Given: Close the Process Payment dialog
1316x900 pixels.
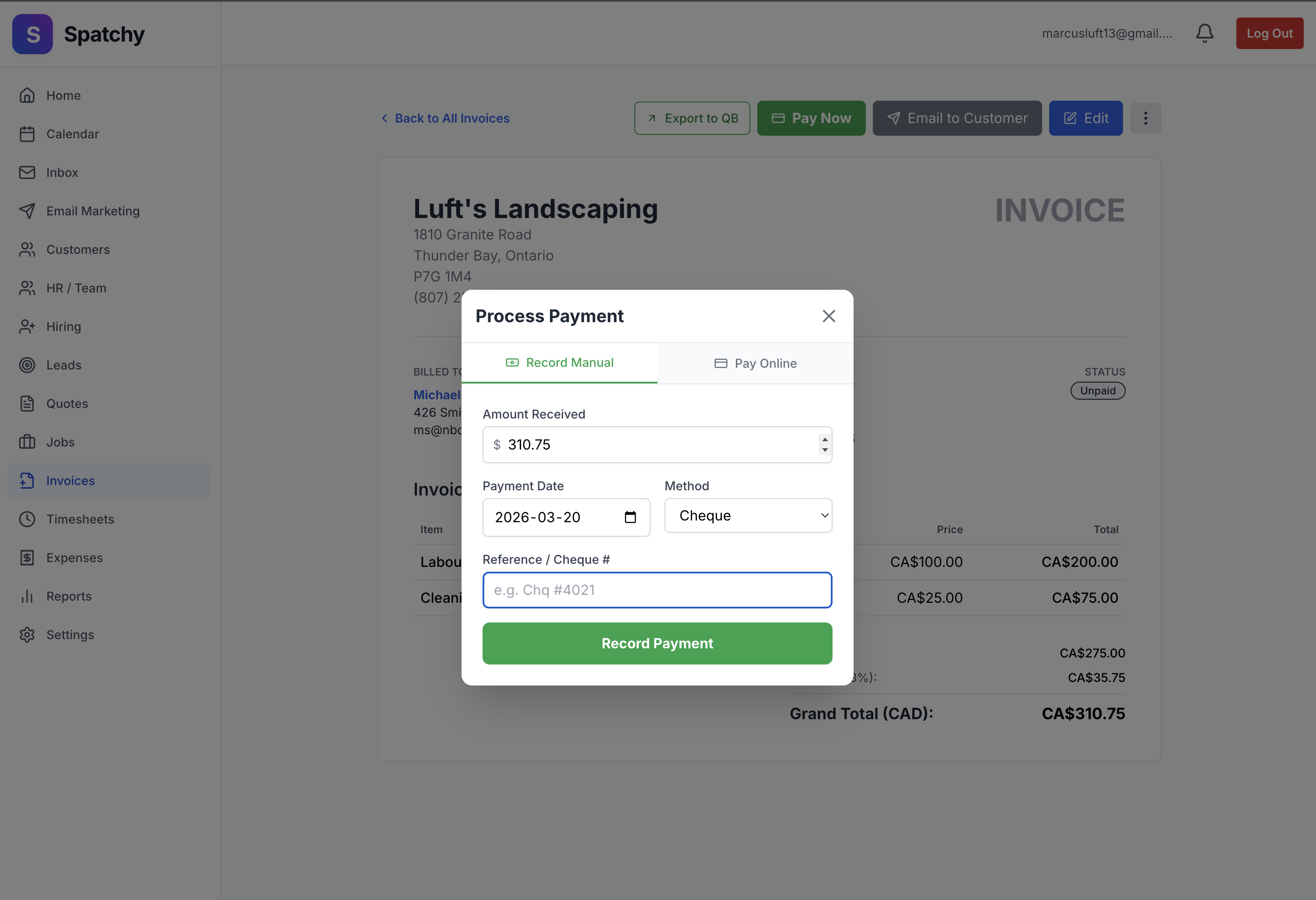Looking at the screenshot, I should point(829,316).
